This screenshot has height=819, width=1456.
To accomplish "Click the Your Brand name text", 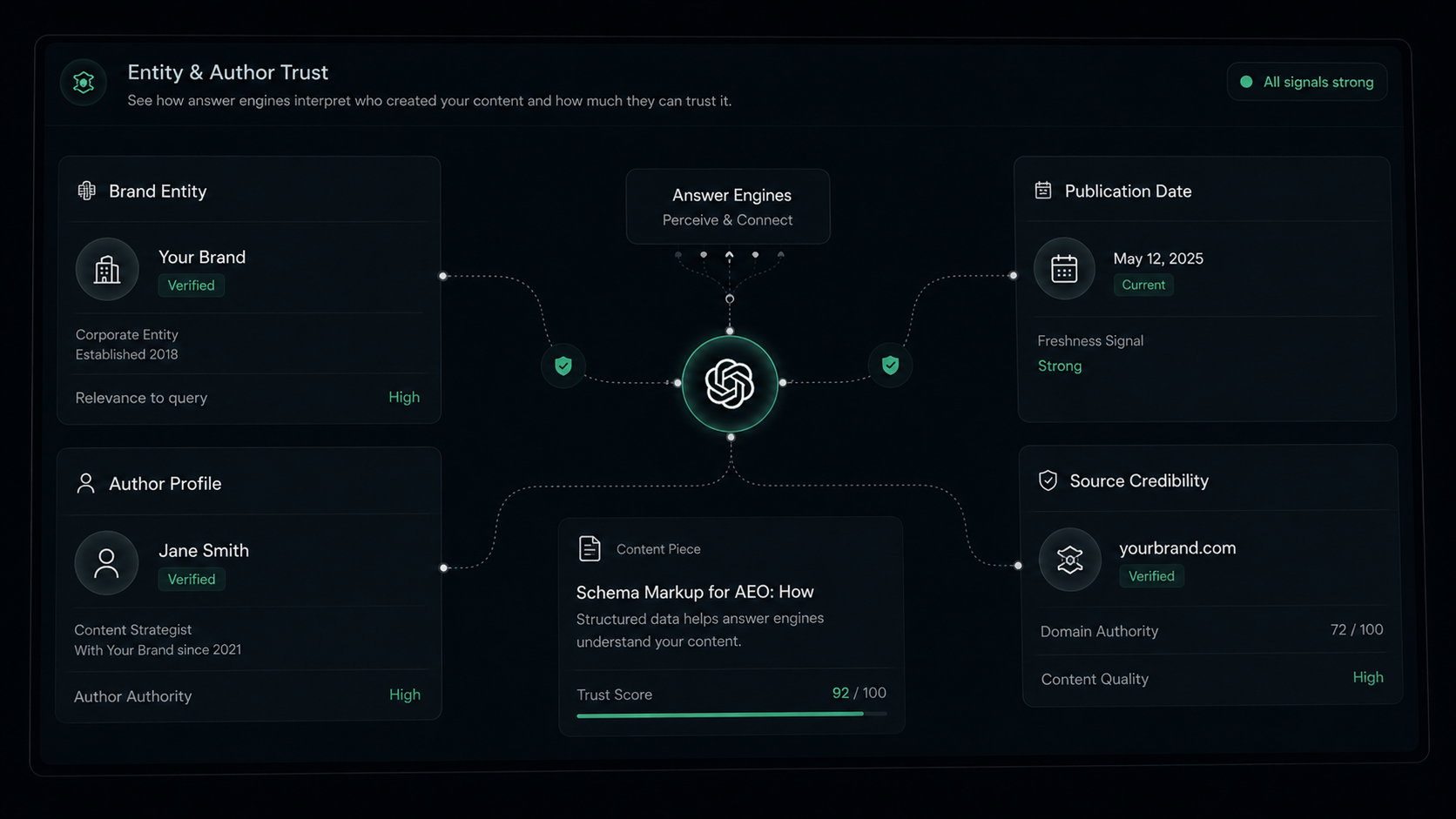I will [x=202, y=257].
